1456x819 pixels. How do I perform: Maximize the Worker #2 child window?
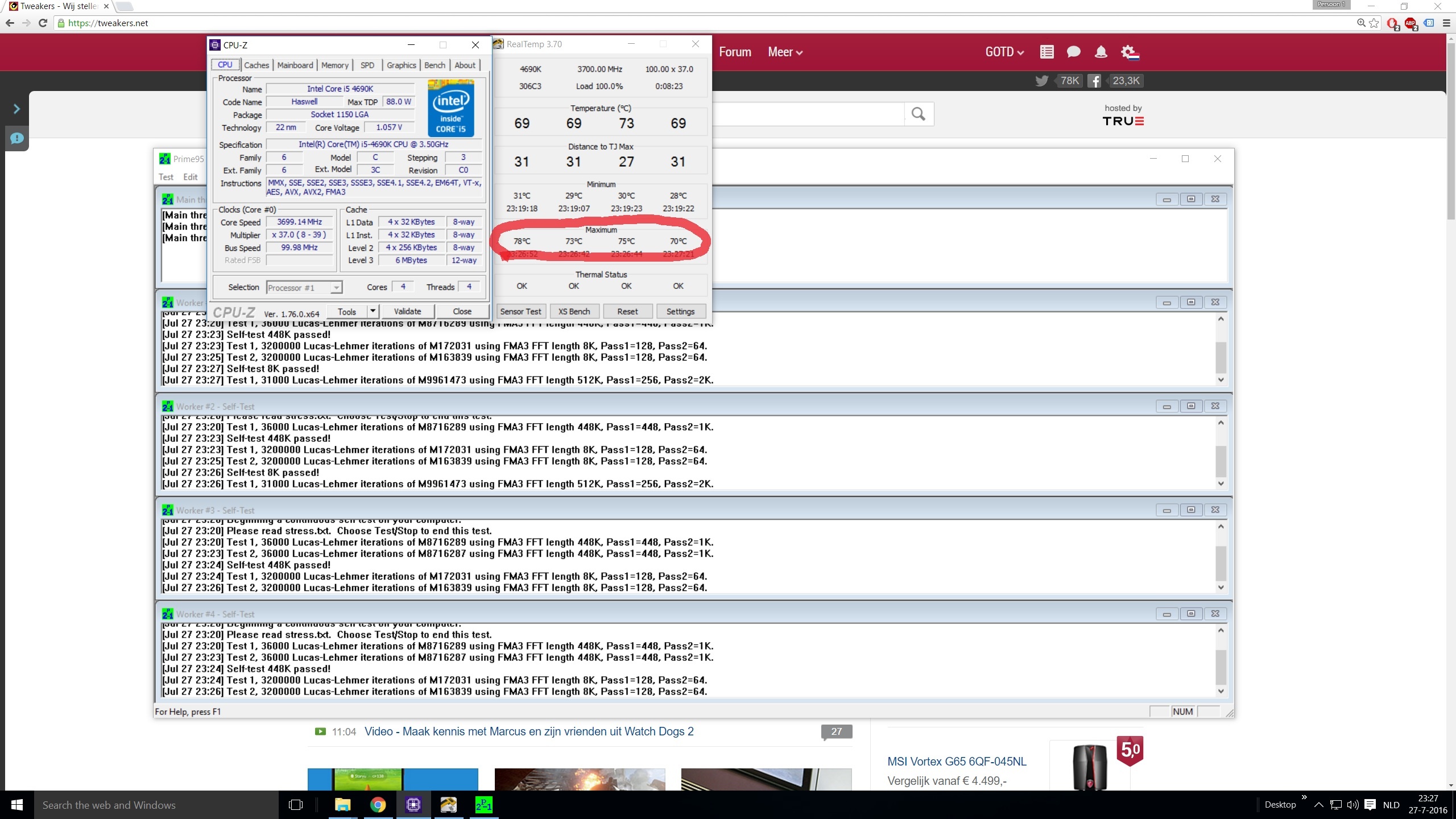point(1191,406)
